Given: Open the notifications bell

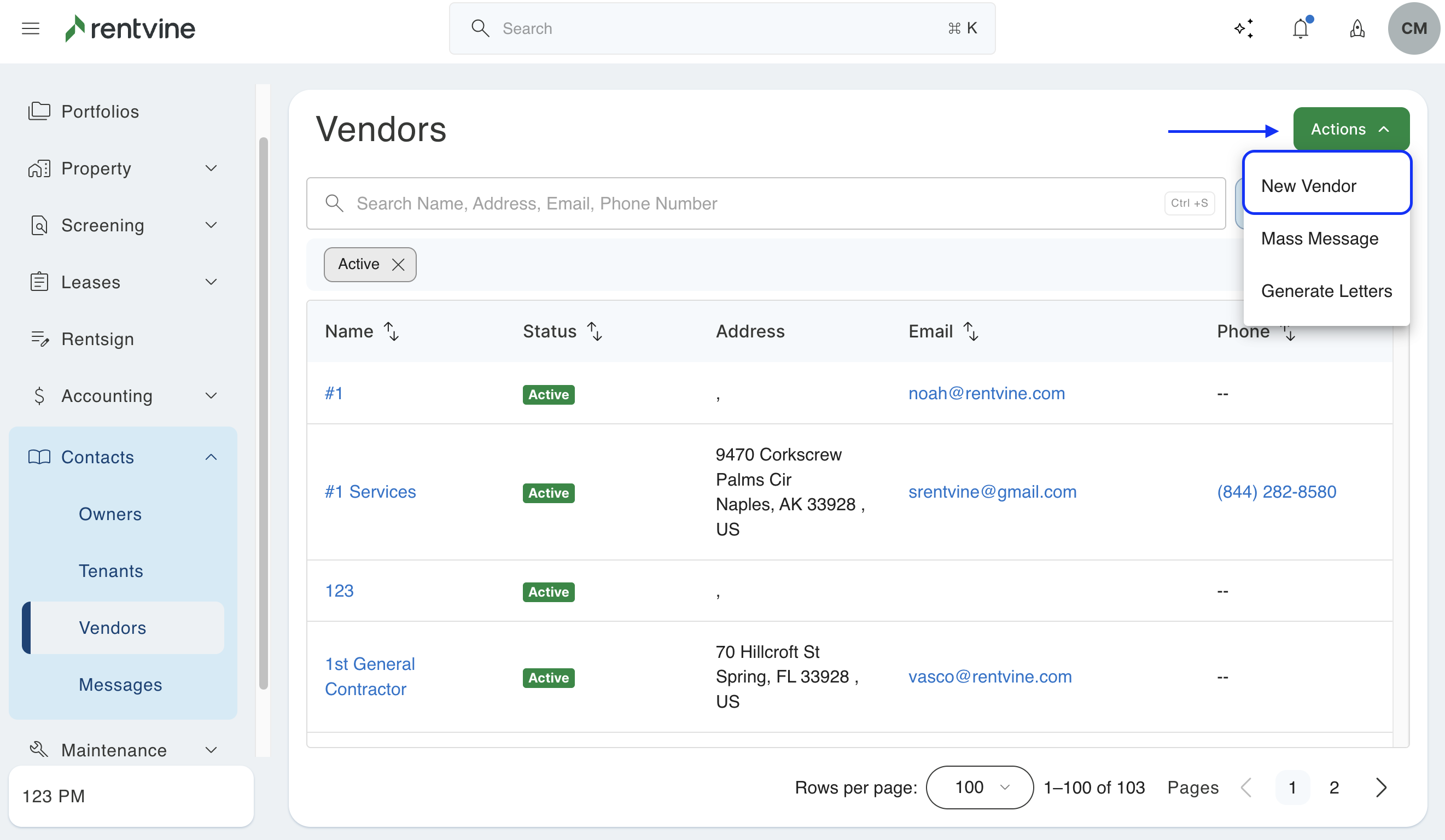Looking at the screenshot, I should tap(1301, 28).
